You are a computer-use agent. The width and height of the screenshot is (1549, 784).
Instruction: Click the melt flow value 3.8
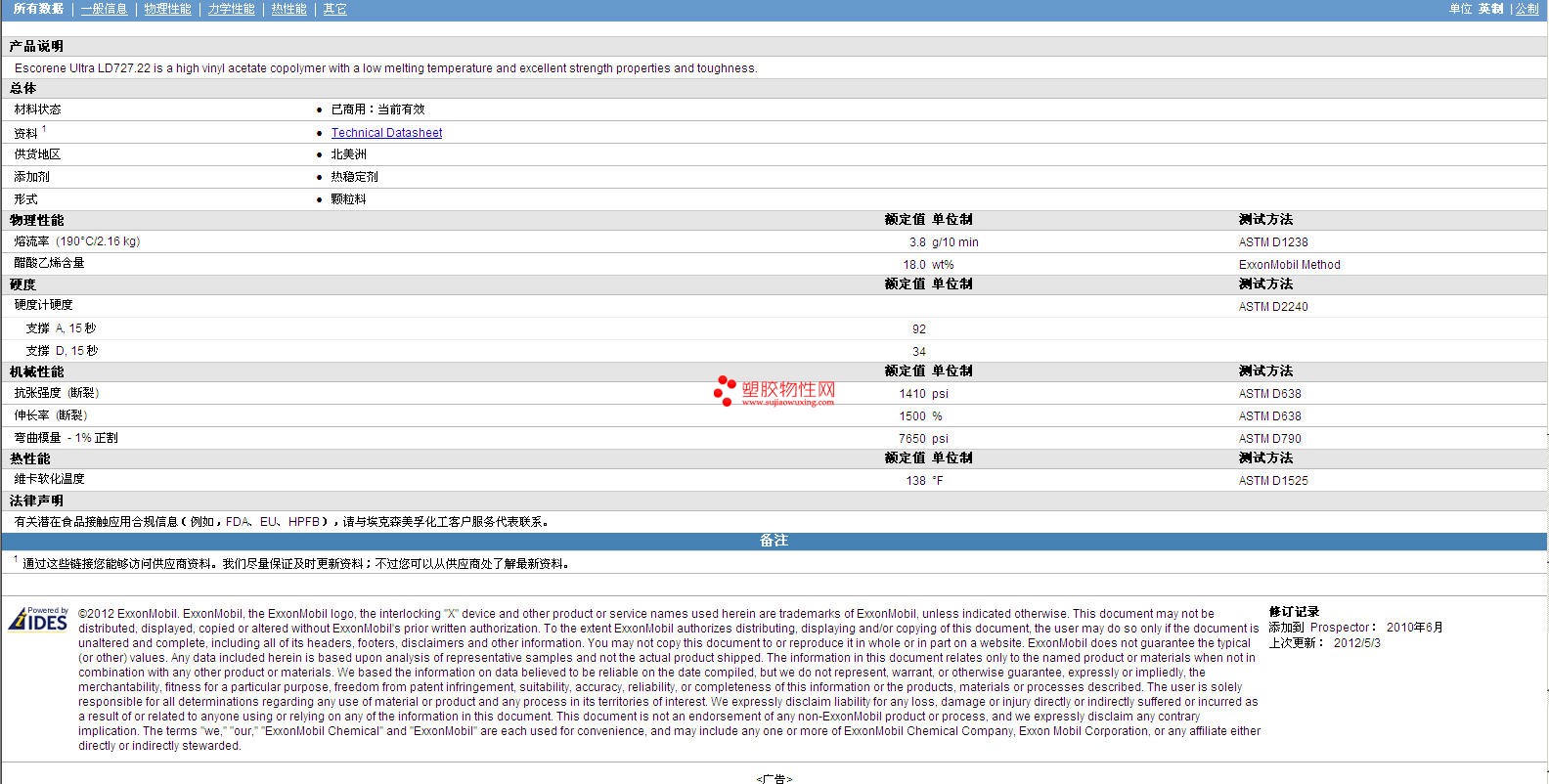pos(916,242)
